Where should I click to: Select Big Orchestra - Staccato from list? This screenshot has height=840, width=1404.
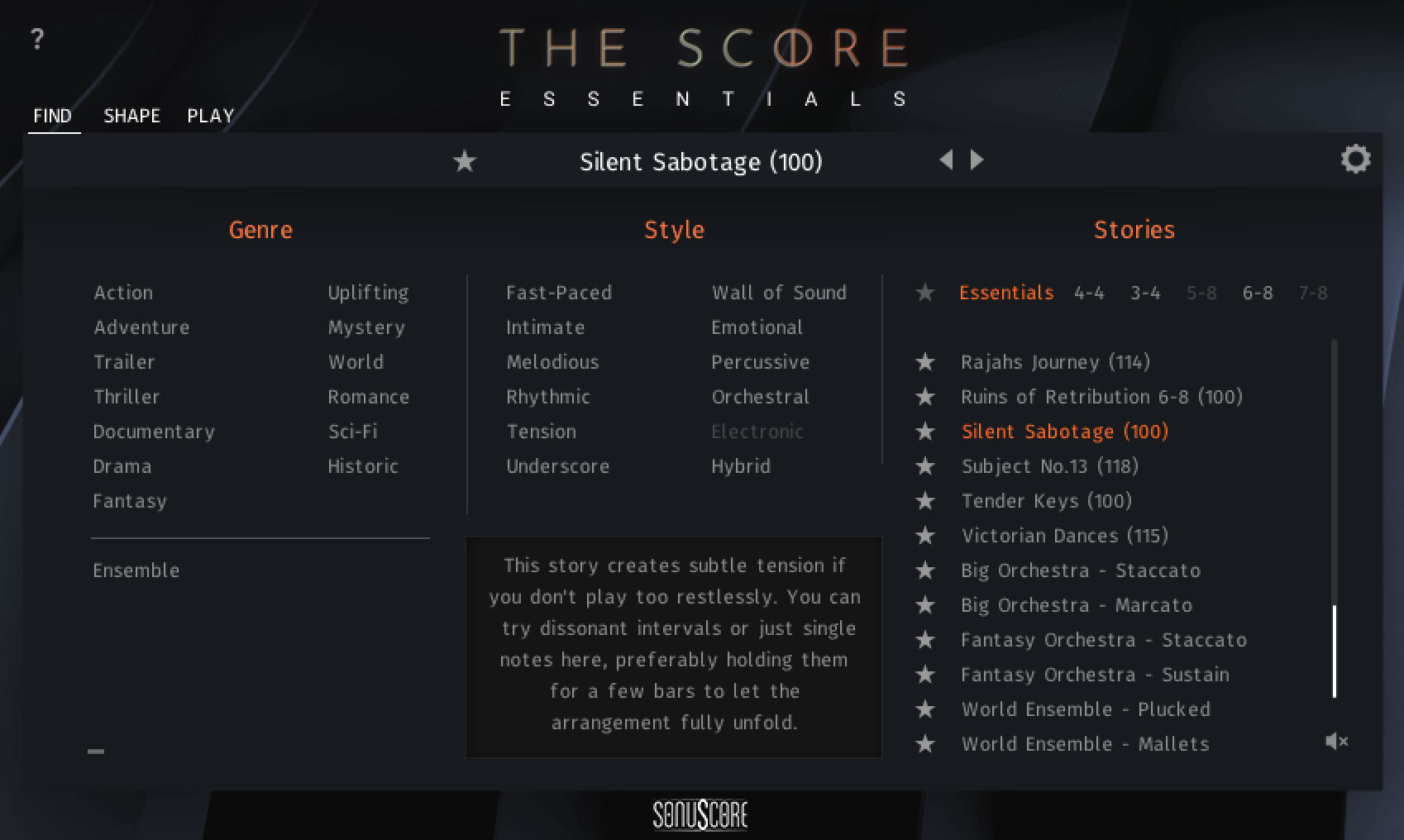point(1080,570)
